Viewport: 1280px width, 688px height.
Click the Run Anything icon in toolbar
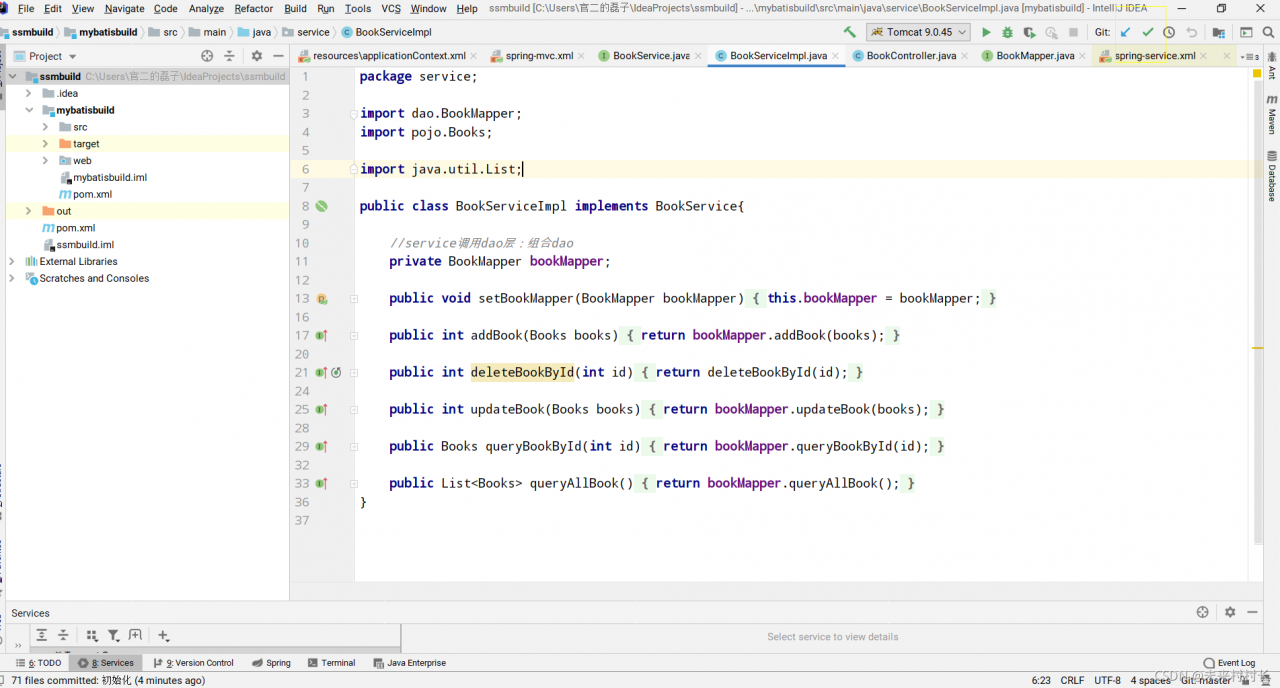tap(1246, 32)
